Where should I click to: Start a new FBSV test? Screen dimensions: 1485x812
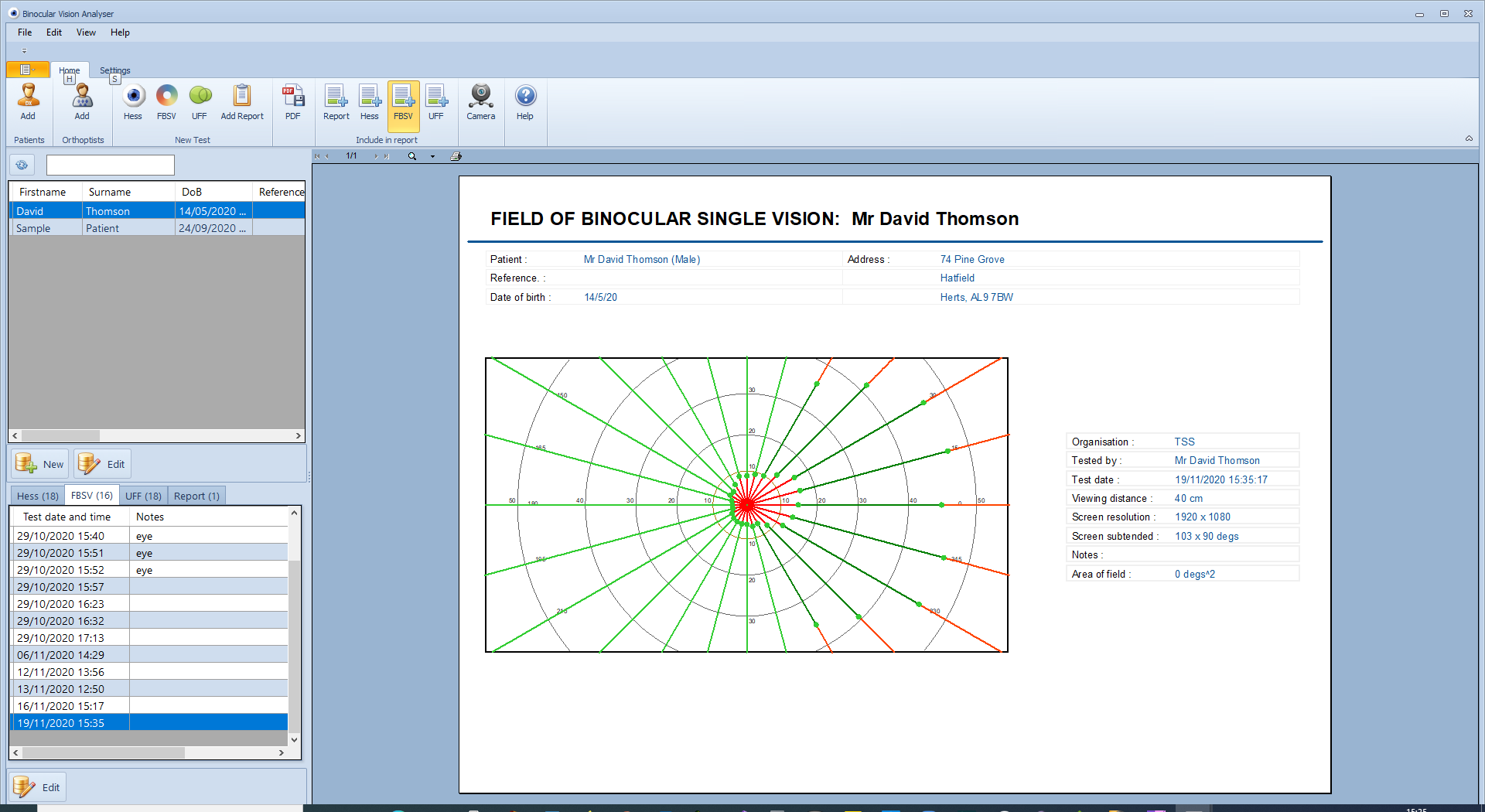[x=166, y=101]
